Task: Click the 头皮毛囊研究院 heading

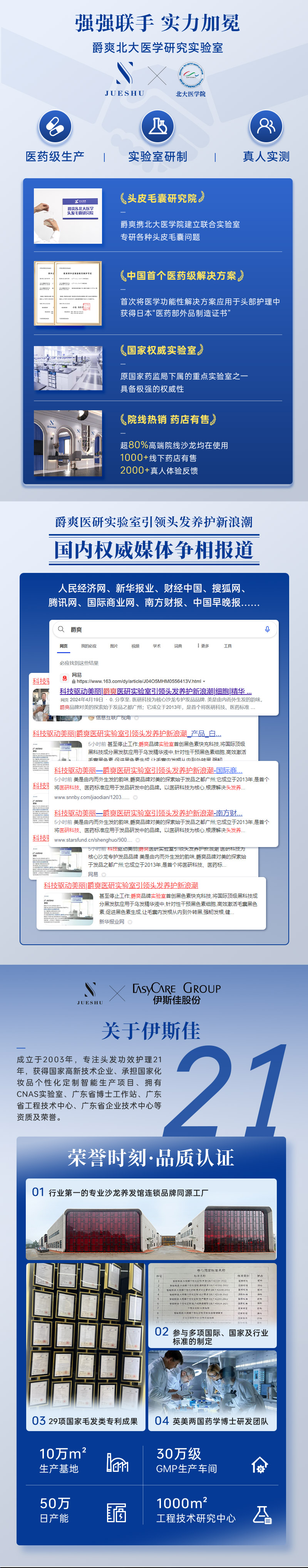Action: [162, 198]
